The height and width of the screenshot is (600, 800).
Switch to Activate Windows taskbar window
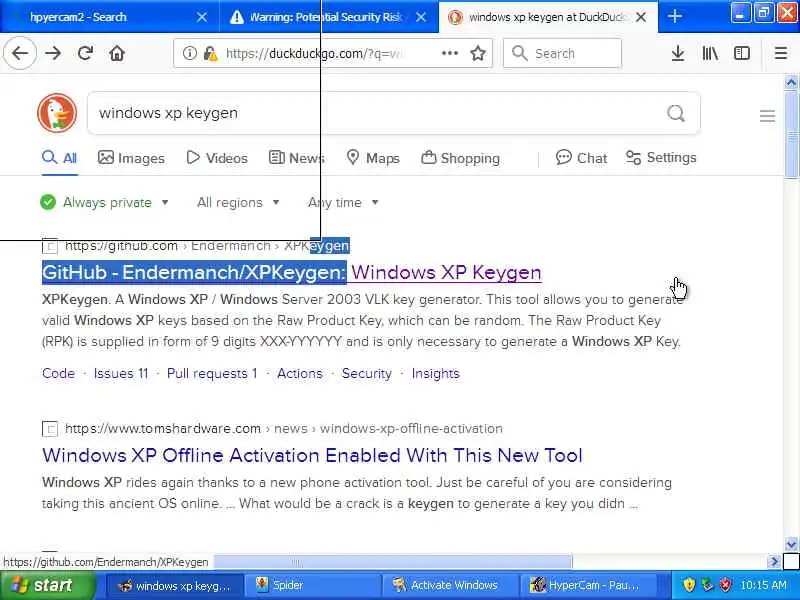[x=449, y=585]
